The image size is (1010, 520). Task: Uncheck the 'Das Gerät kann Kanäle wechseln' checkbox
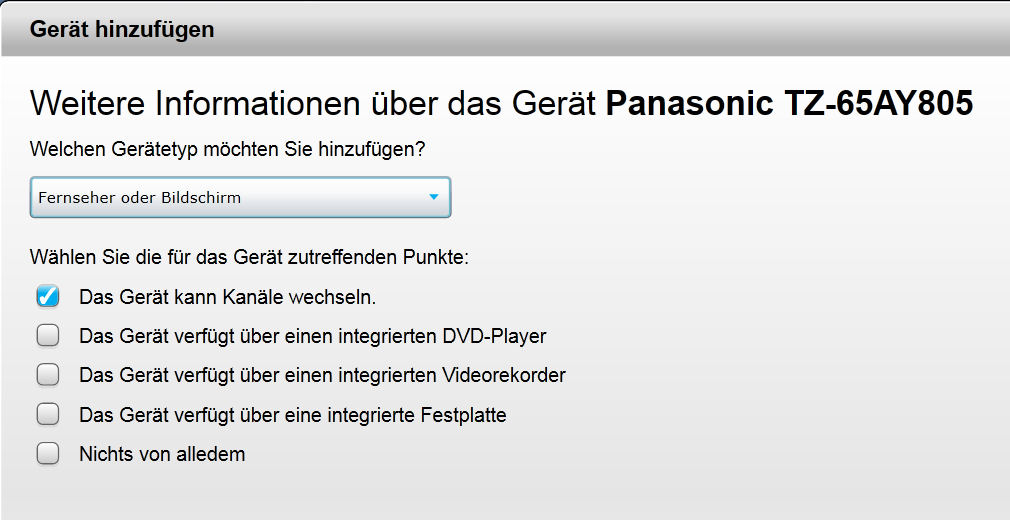(48, 297)
